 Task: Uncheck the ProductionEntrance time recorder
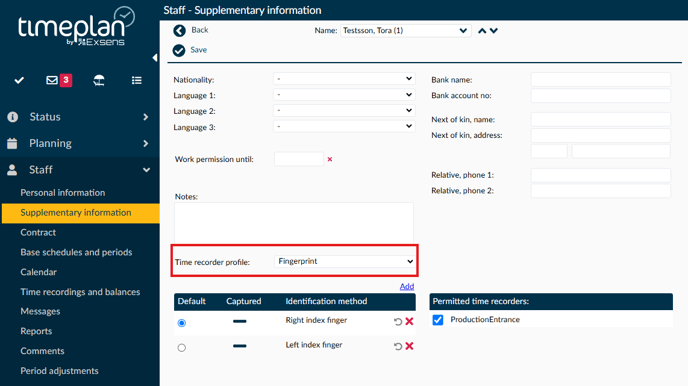[437, 320]
